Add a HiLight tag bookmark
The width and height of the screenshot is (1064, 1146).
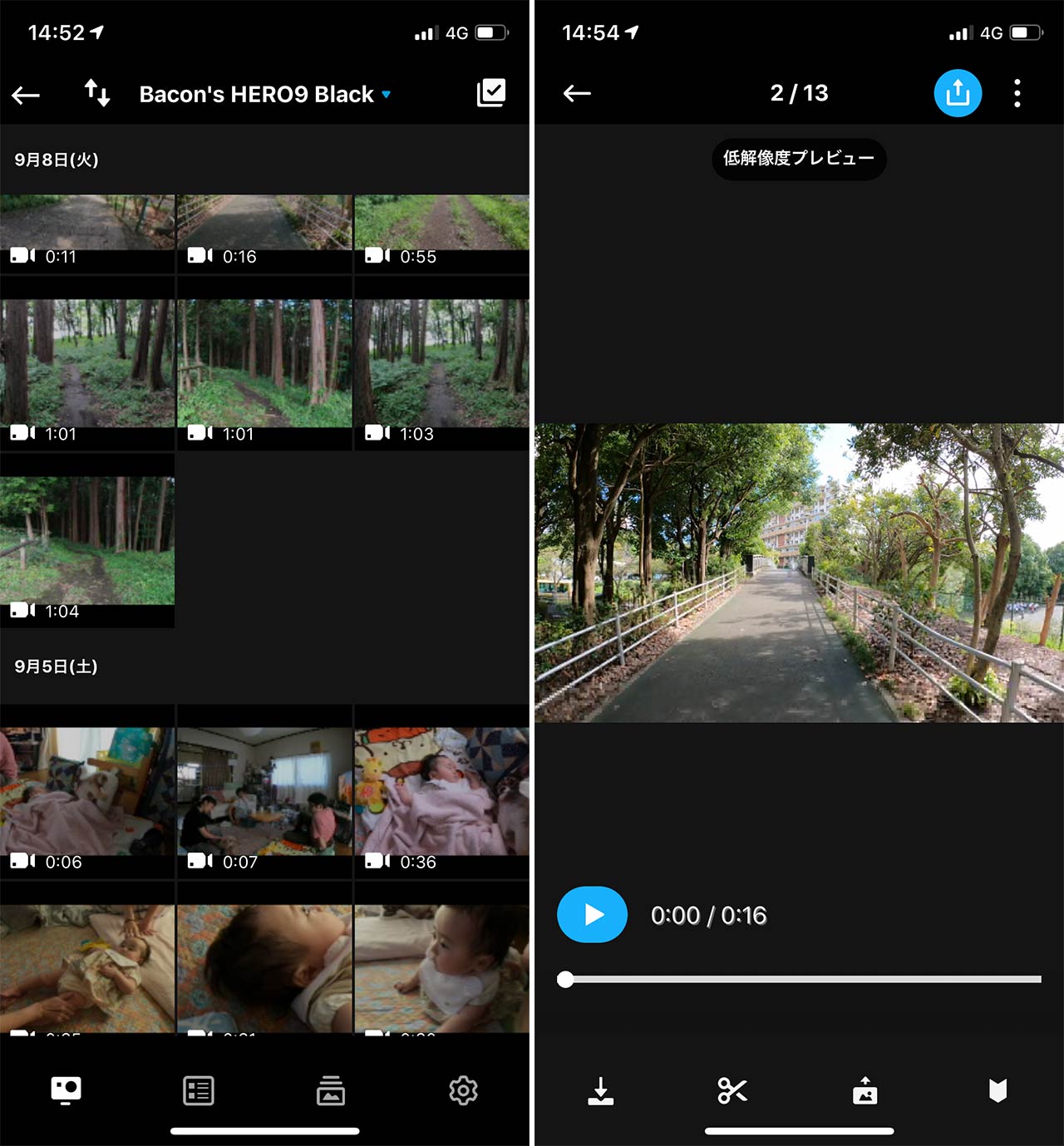998,1091
